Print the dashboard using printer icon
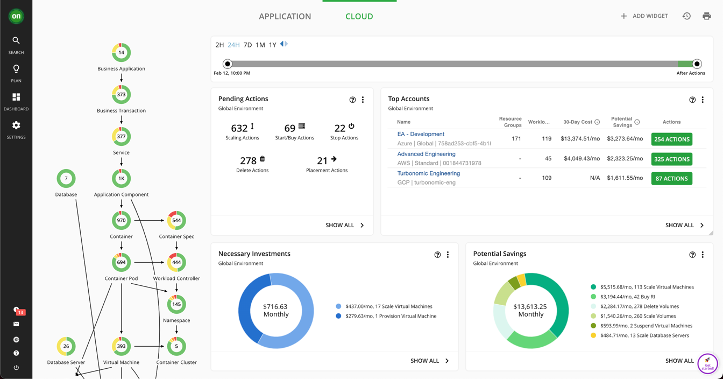724x380 pixels. click(x=706, y=16)
